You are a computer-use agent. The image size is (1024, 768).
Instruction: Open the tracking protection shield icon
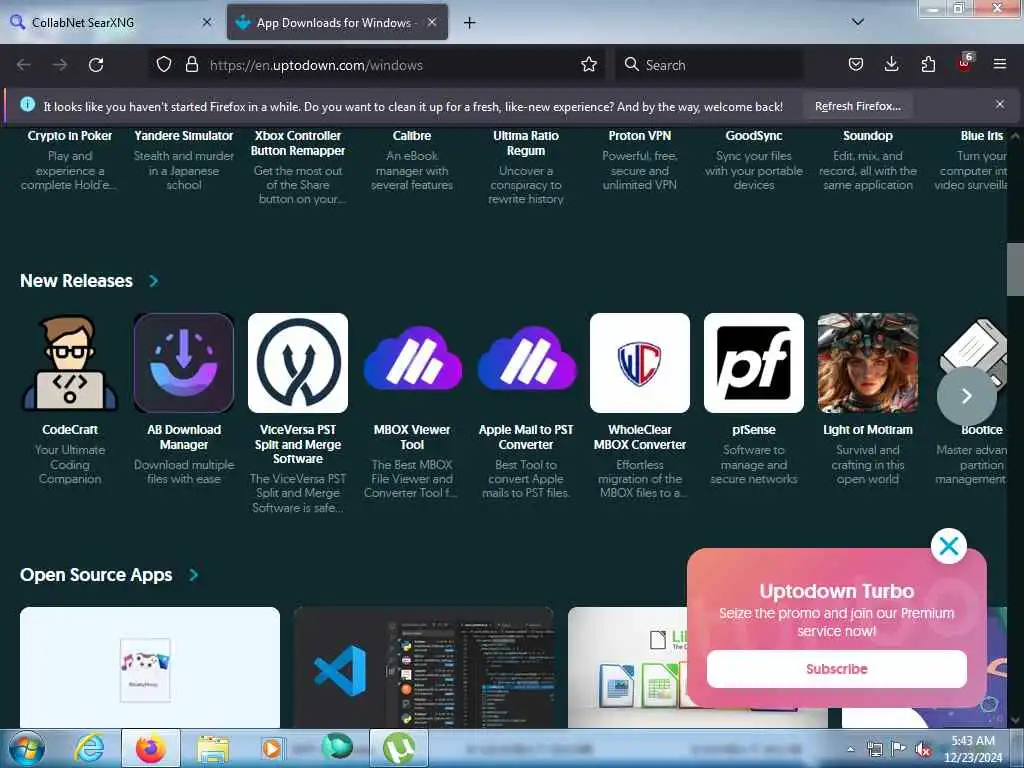[164, 65]
